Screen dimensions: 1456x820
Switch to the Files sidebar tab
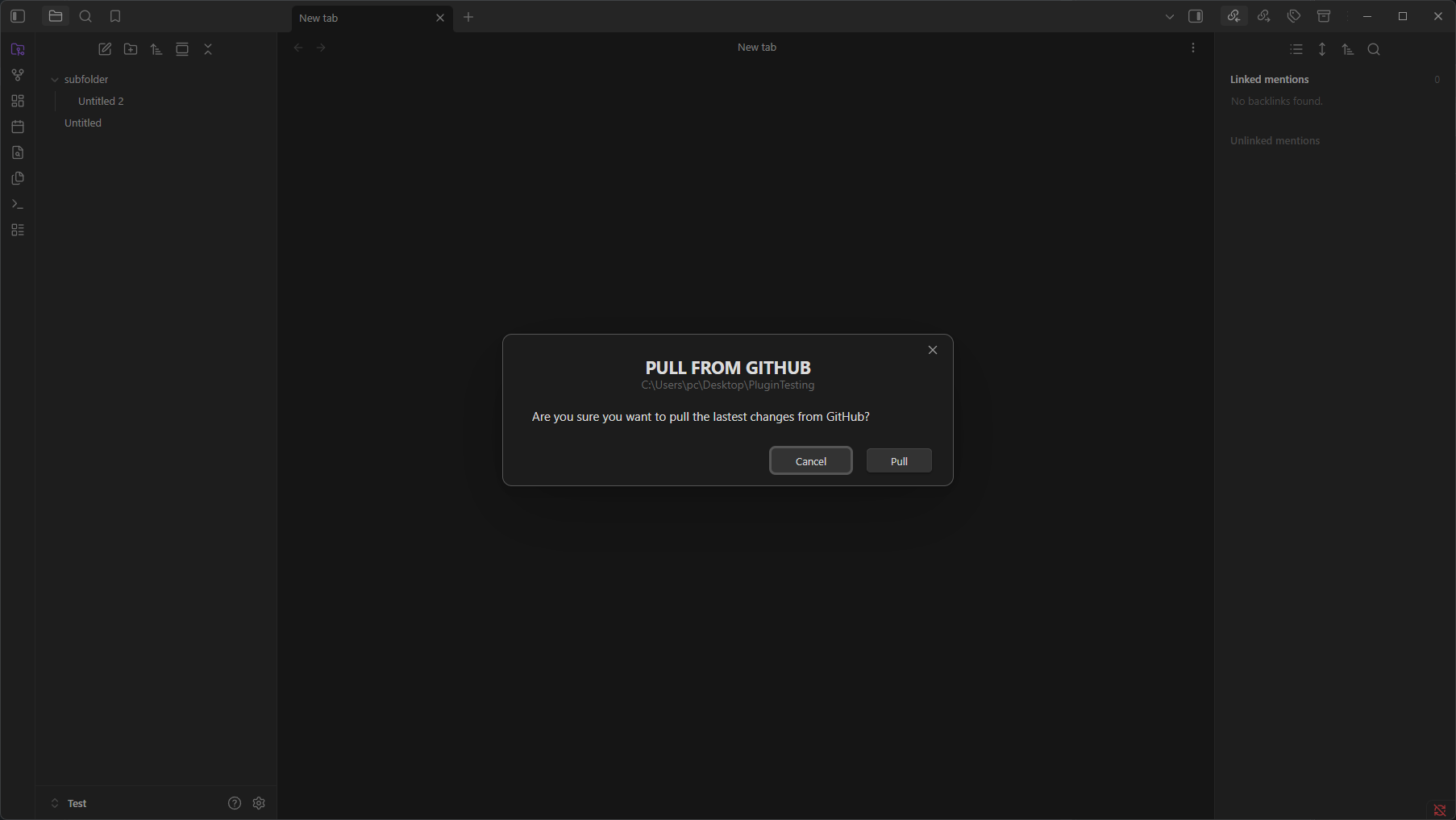[x=56, y=16]
